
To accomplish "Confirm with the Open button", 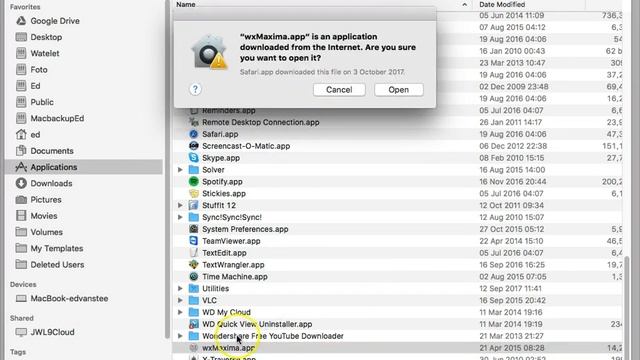I will click(x=399, y=90).
